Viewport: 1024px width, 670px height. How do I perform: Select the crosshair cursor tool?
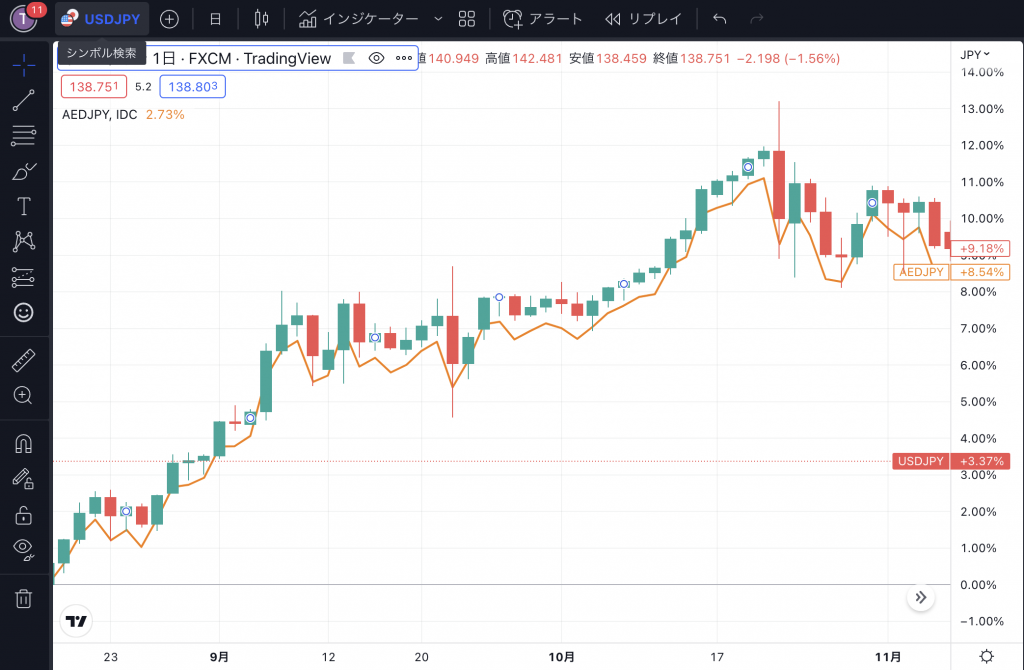click(24, 64)
